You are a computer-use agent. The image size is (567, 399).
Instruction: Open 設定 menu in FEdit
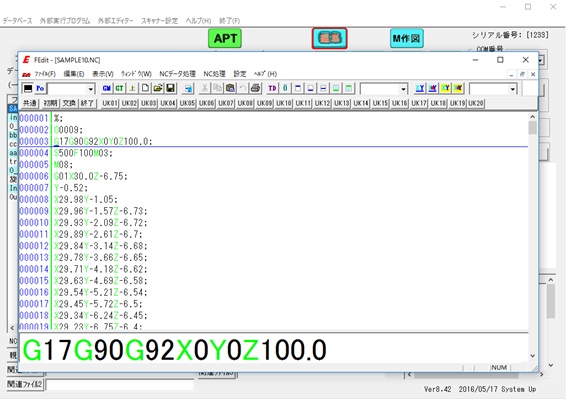pos(240,74)
